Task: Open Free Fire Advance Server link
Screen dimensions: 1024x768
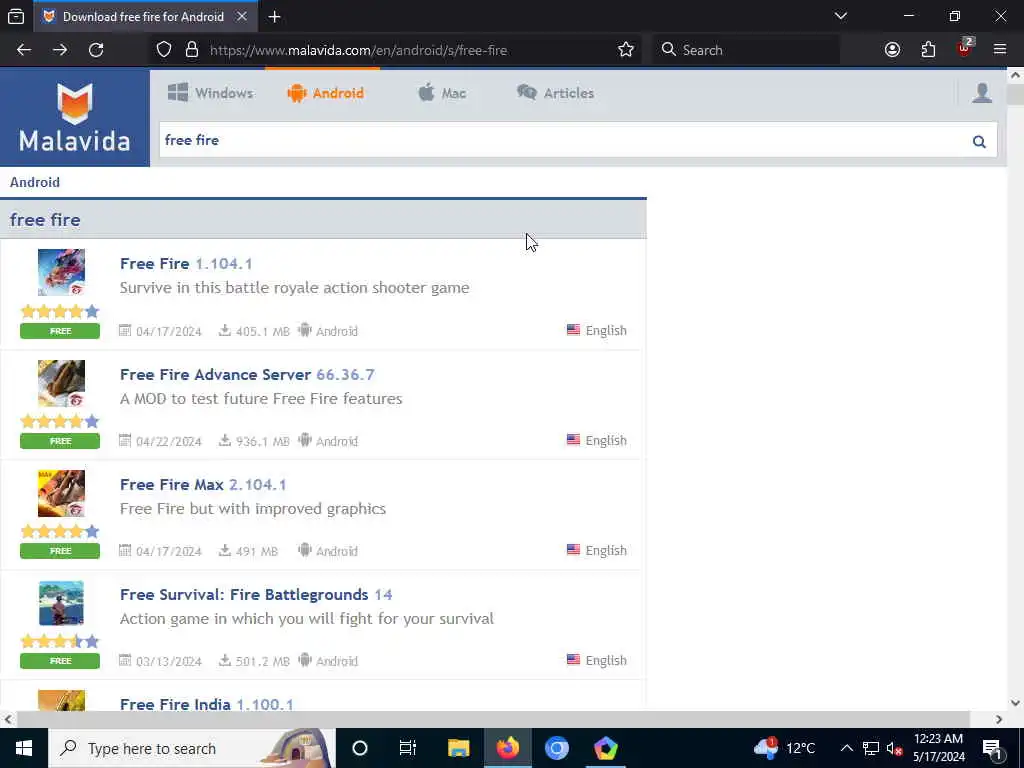Action: (x=248, y=374)
